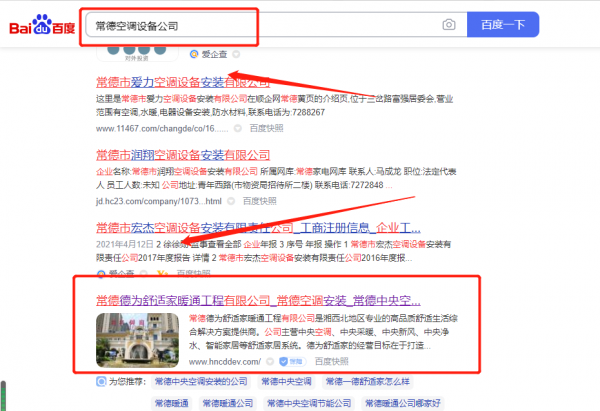
Task: Click the 保障 shield badge on 德为舒适家 result
Action: pos(286,360)
